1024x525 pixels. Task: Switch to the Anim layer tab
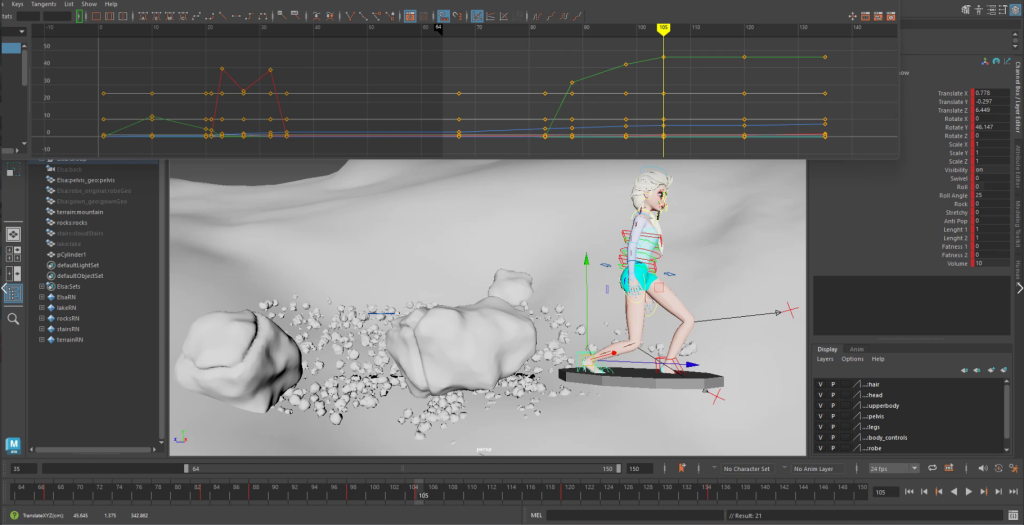[x=856, y=349]
